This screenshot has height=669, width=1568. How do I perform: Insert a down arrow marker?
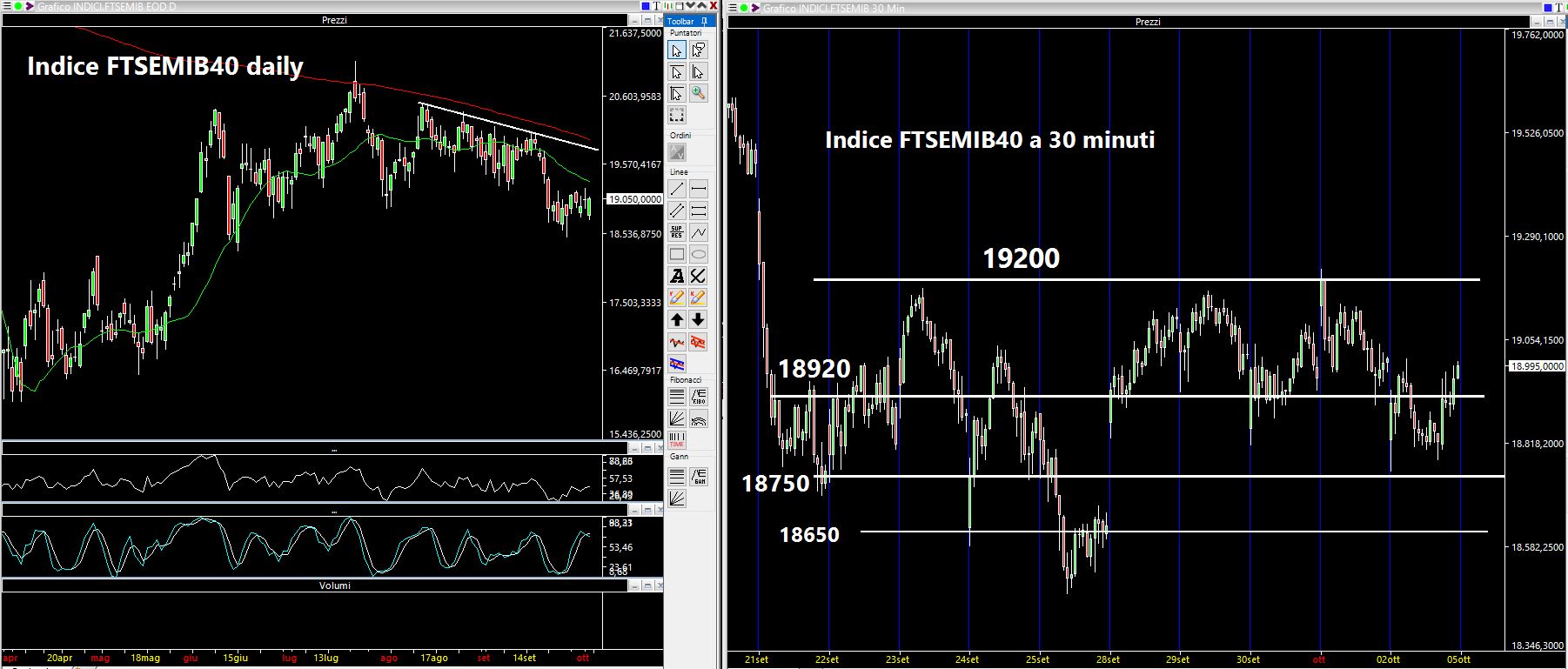(698, 319)
